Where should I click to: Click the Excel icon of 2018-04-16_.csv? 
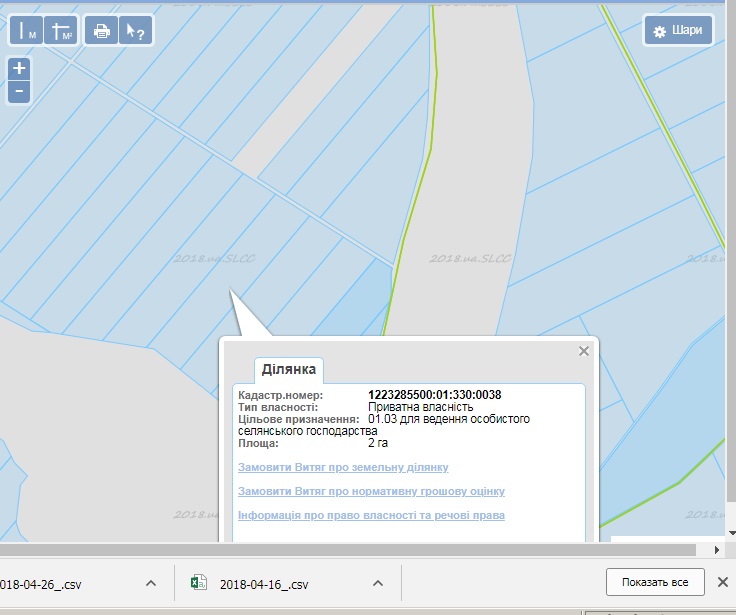(x=199, y=582)
